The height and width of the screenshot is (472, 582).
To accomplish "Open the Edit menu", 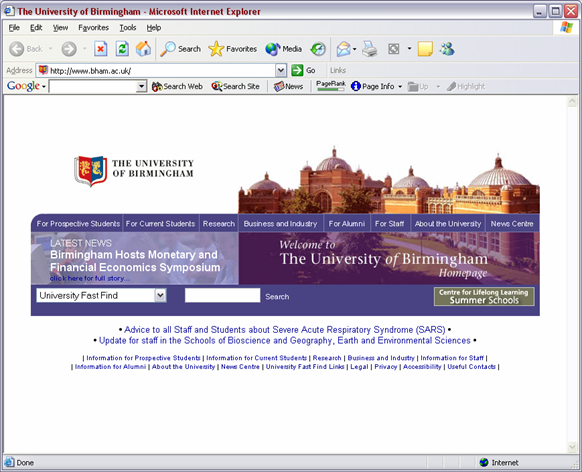I will (36, 27).
